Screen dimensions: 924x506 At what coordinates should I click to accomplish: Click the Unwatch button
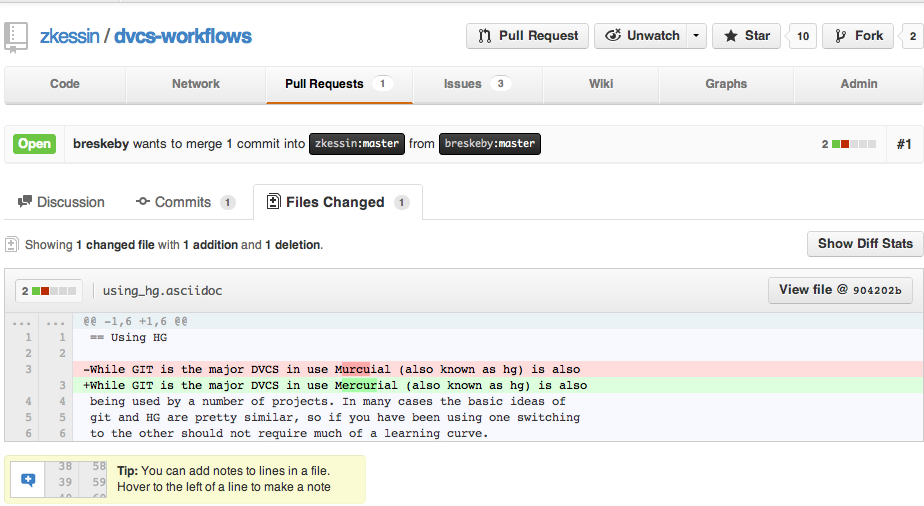(640, 36)
